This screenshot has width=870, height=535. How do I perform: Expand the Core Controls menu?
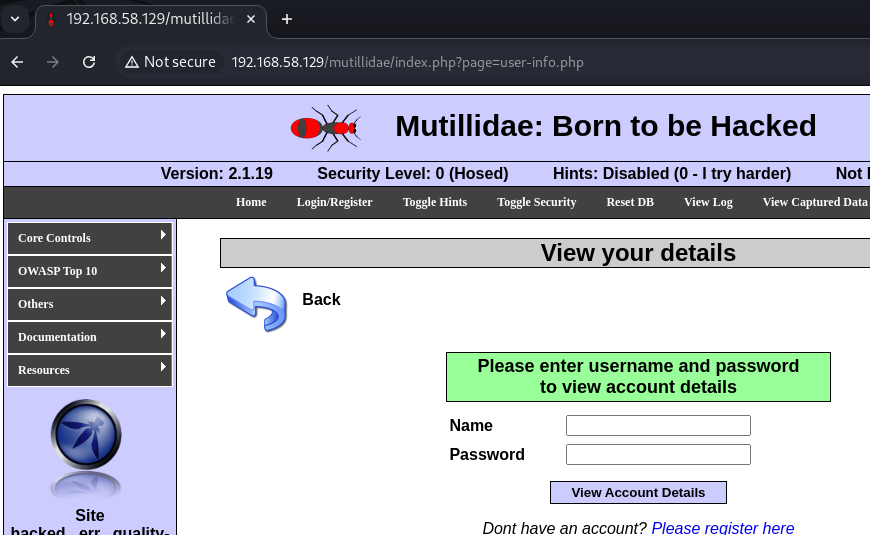click(x=90, y=238)
